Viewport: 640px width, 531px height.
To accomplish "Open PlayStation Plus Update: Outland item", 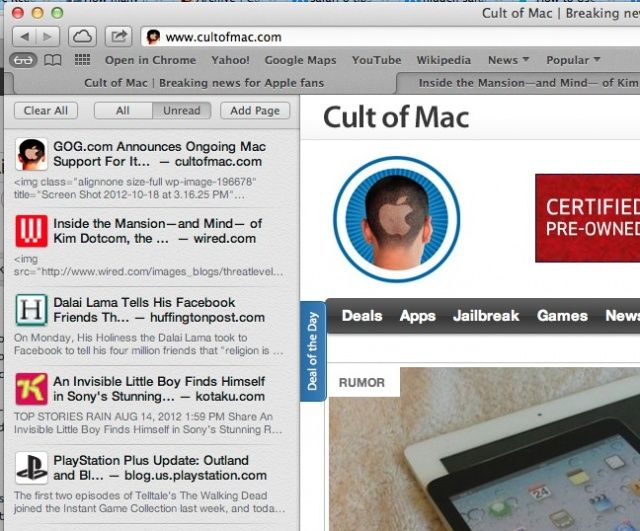I will pyautogui.click(x=152, y=482).
